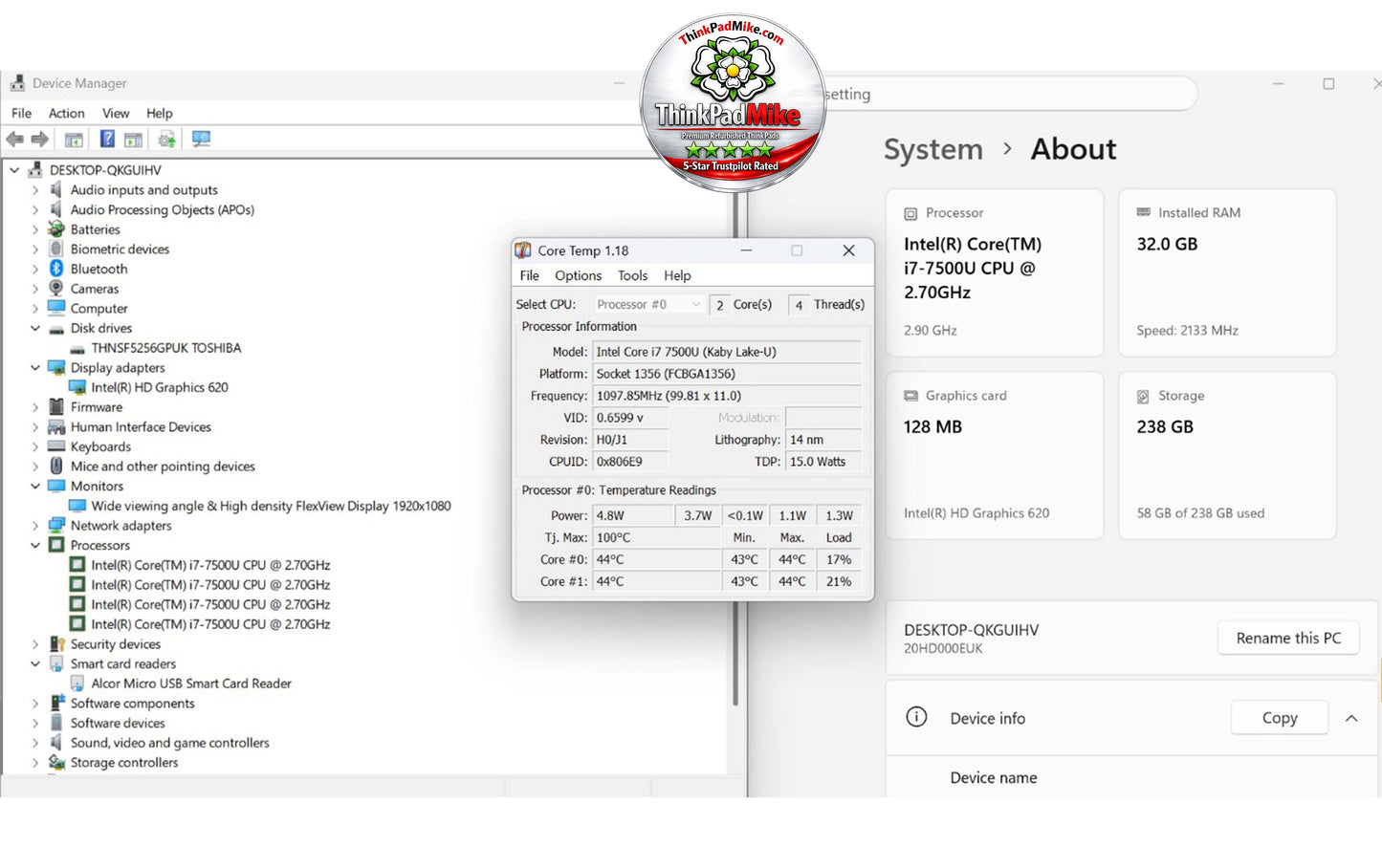
Task: Select the Sound, video and game controllers icon
Action: click(x=56, y=743)
